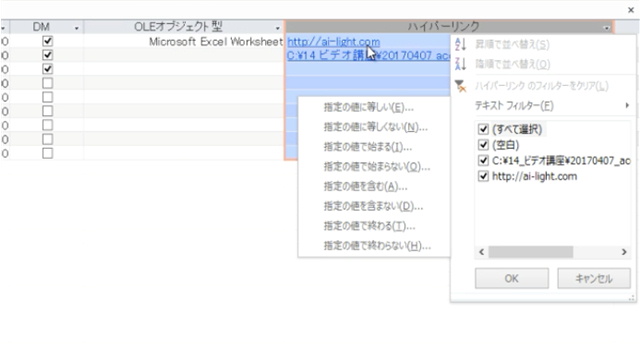The image size is (640, 360).
Task: Click the filter panel resize grip
Action: pyautogui.click(x=632, y=299)
